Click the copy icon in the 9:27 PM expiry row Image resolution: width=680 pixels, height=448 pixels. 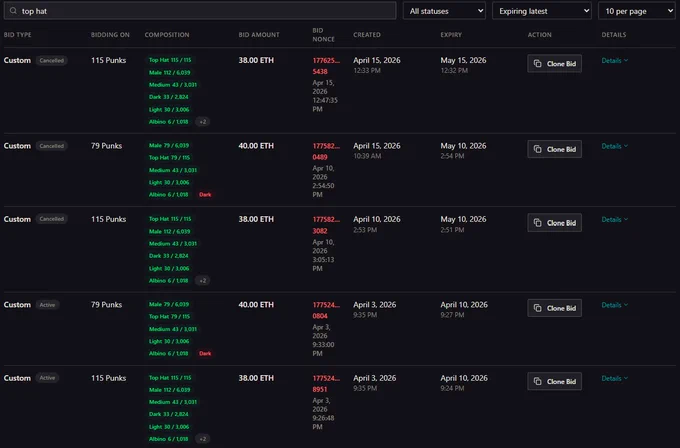click(538, 308)
